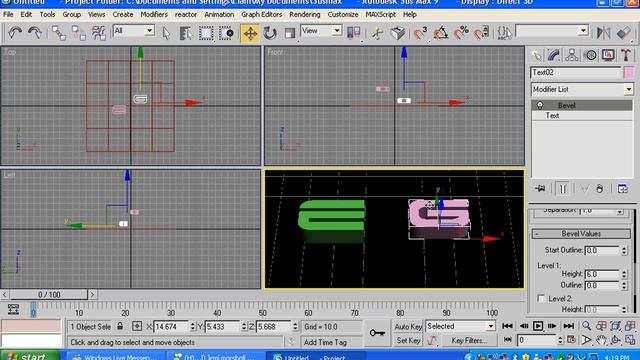The height and width of the screenshot is (360, 640).
Task: Toggle Absolute/Offset transform type-in mode
Action: 137,326
